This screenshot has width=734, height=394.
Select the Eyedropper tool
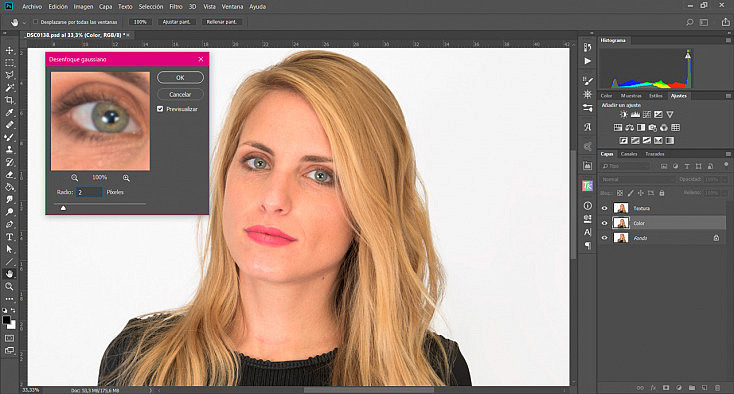click(x=9, y=112)
